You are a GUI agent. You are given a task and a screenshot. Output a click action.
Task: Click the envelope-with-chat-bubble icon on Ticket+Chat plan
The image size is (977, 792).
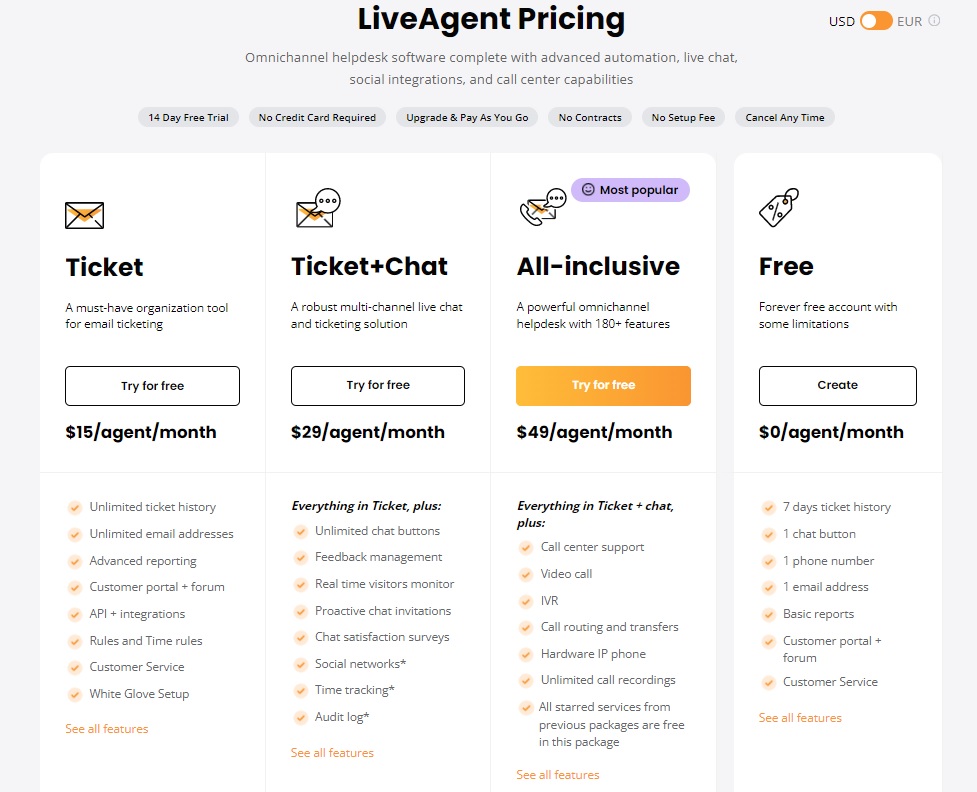click(x=316, y=207)
